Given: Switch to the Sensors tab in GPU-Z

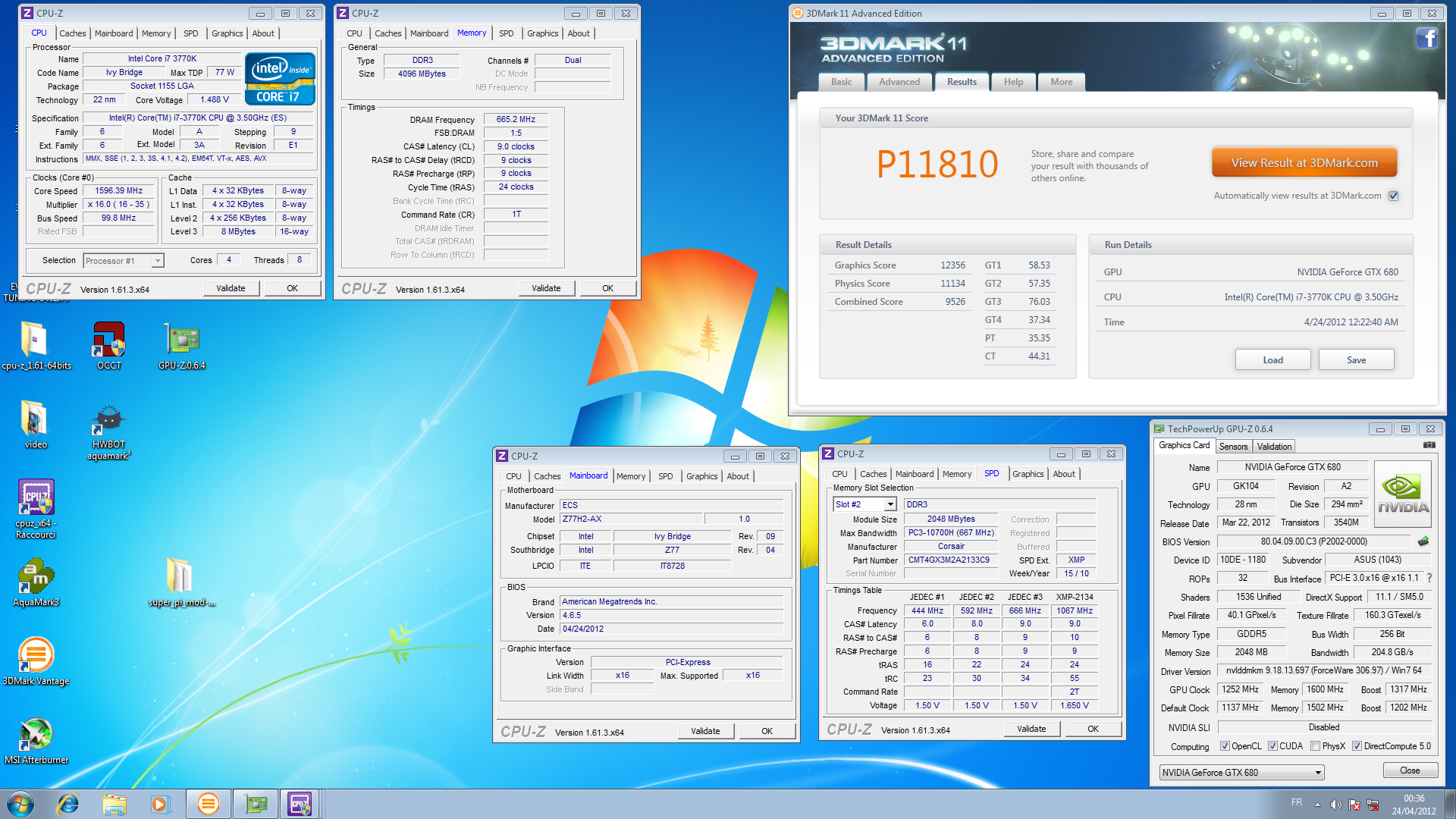Looking at the screenshot, I should click(1233, 447).
